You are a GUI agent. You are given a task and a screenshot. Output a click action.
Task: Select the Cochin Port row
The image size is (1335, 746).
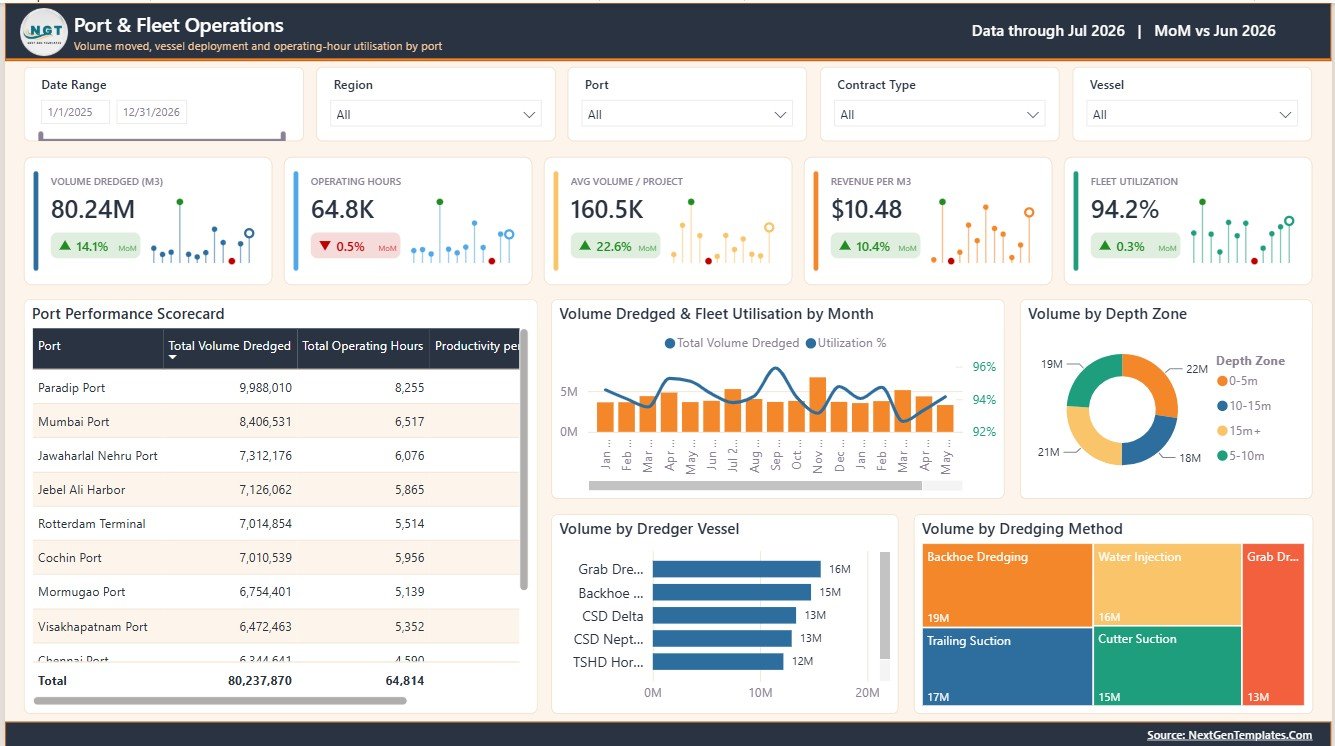tap(276, 558)
